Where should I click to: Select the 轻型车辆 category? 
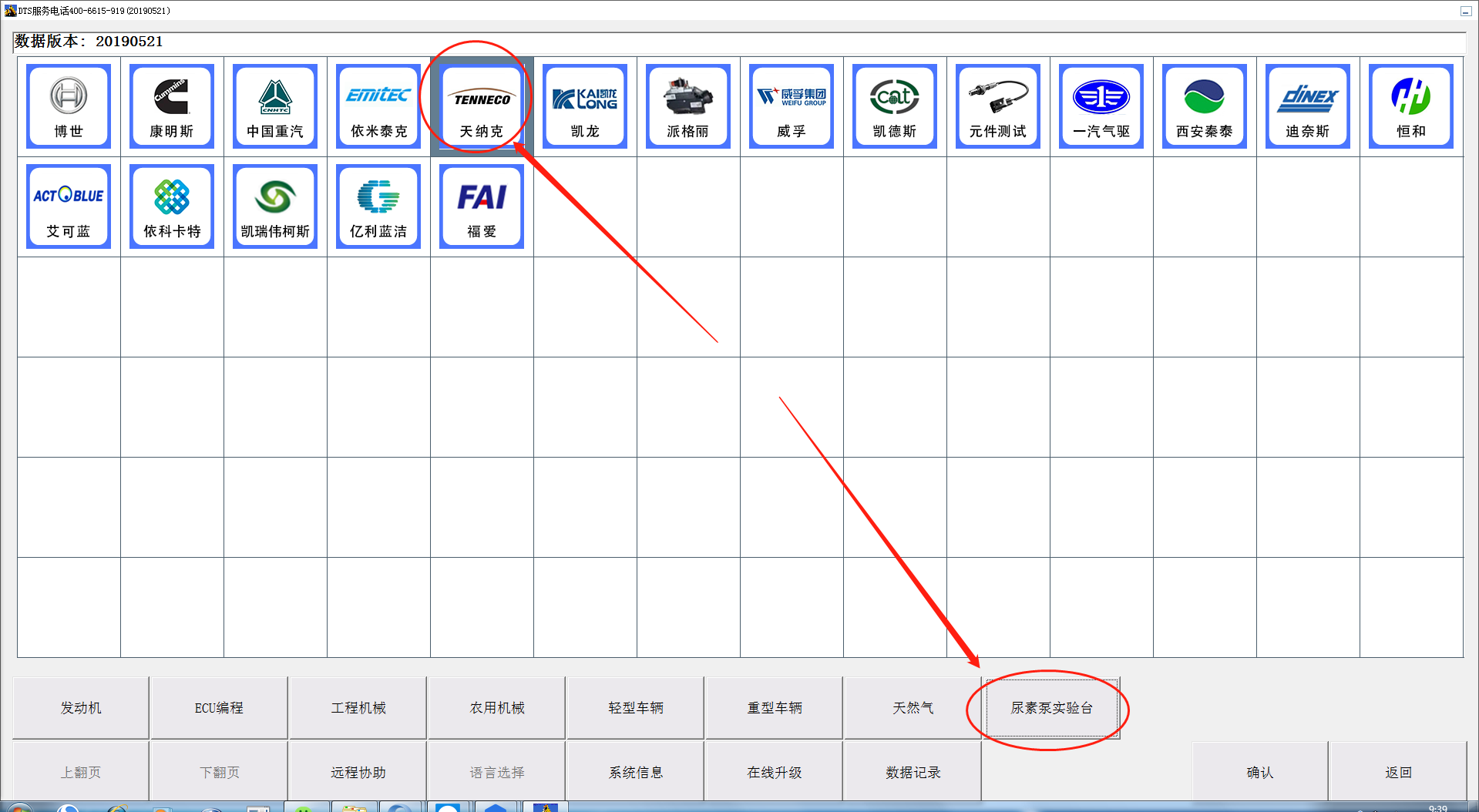pyautogui.click(x=636, y=707)
